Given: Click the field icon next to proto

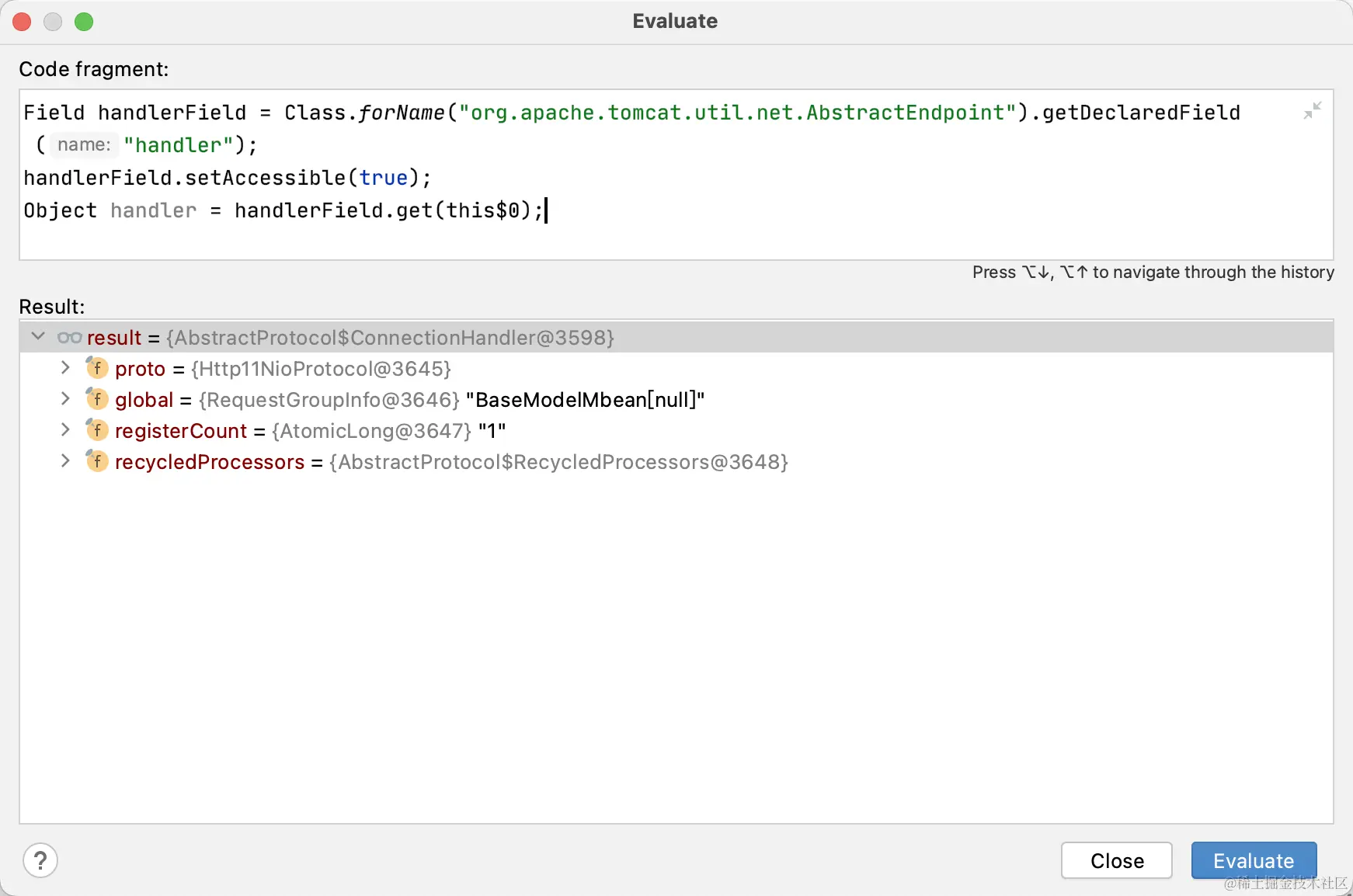Looking at the screenshot, I should coord(96,367).
